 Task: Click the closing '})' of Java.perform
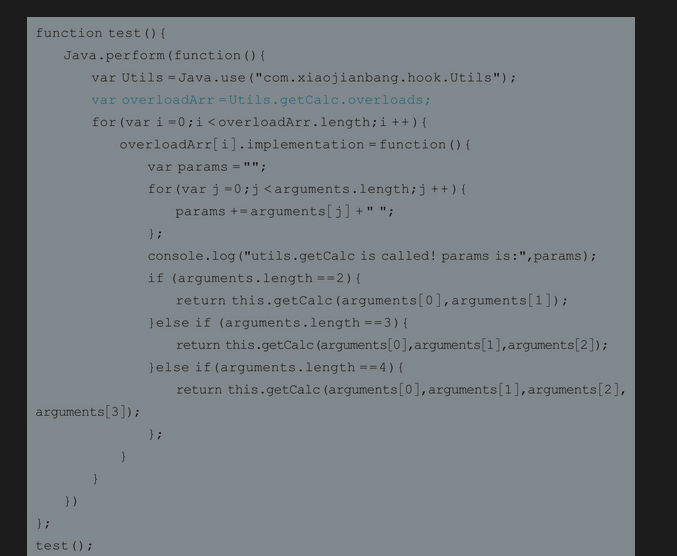point(71,502)
